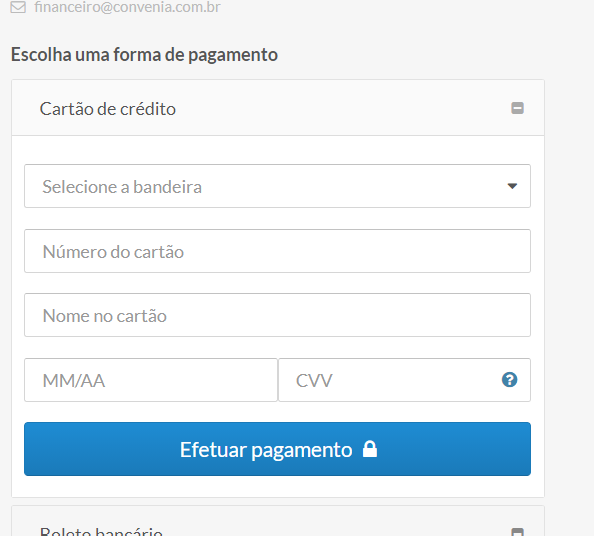This screenshot has width=594, height=536.
Task: Focus the Número do cartão field
Action: pyautogui.click(x=277, y=251)
